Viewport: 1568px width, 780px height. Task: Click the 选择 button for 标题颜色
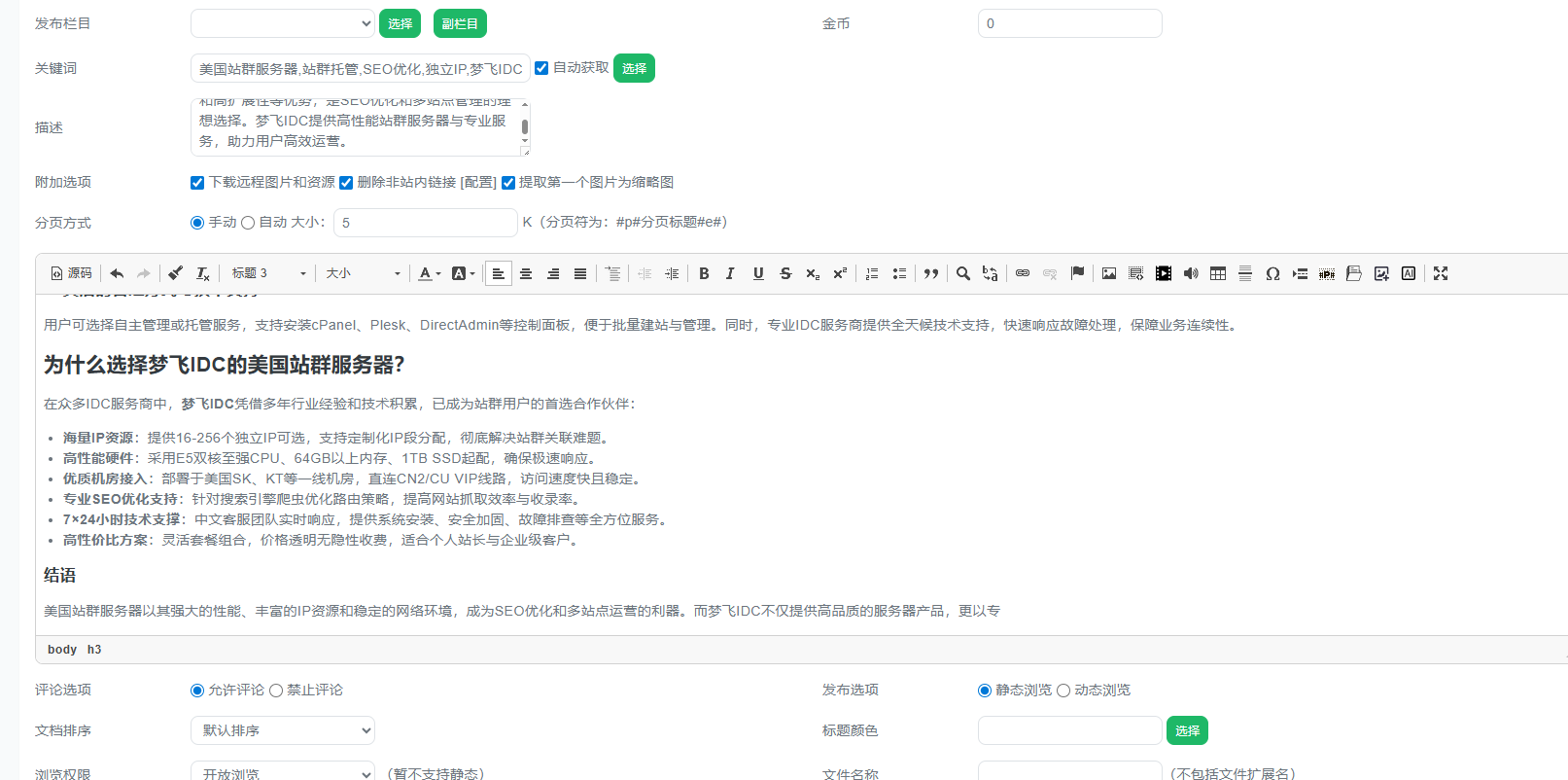pos(1187,730)
